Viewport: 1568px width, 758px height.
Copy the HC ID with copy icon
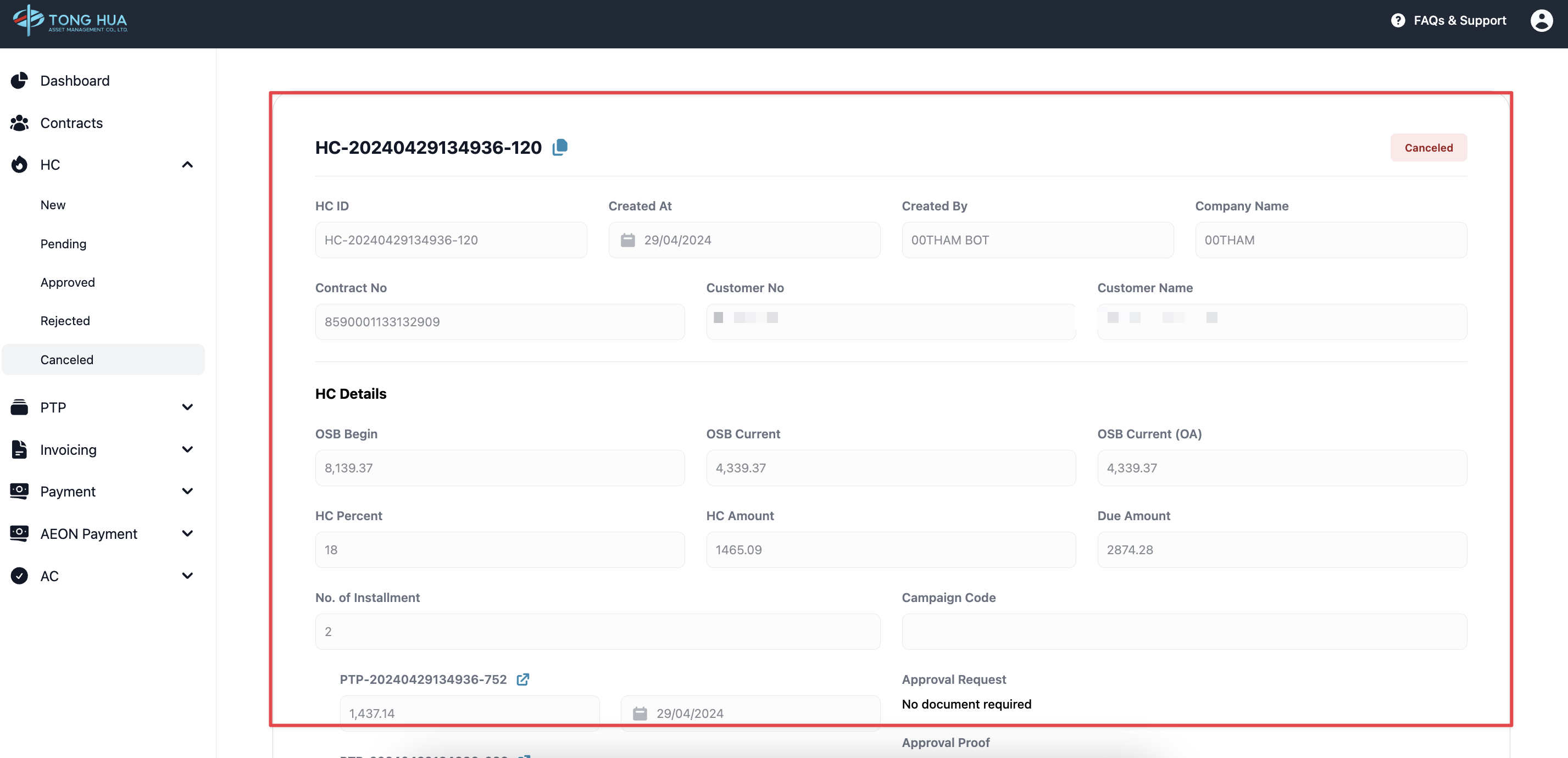click(x=559, y=147)
